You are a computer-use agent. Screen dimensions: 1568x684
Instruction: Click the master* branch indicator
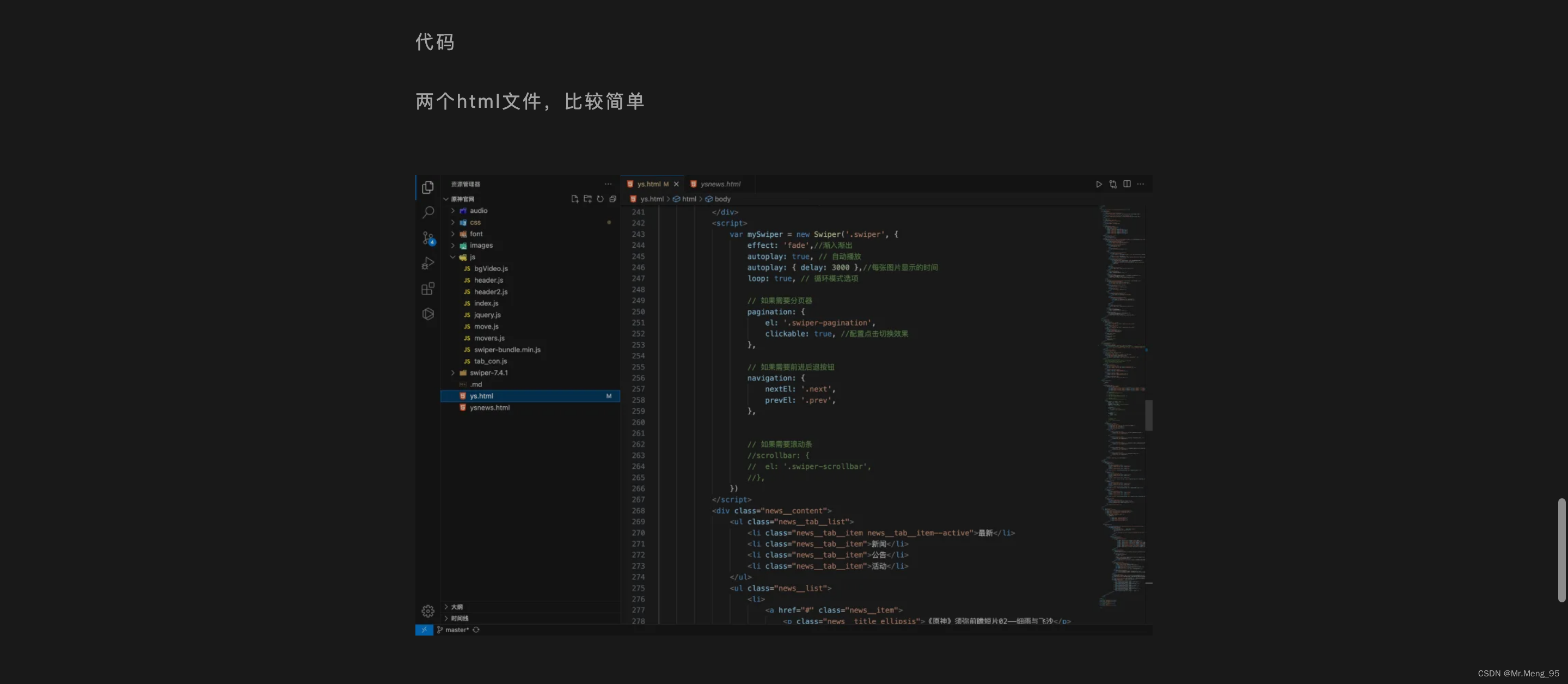tap(454, 630)
